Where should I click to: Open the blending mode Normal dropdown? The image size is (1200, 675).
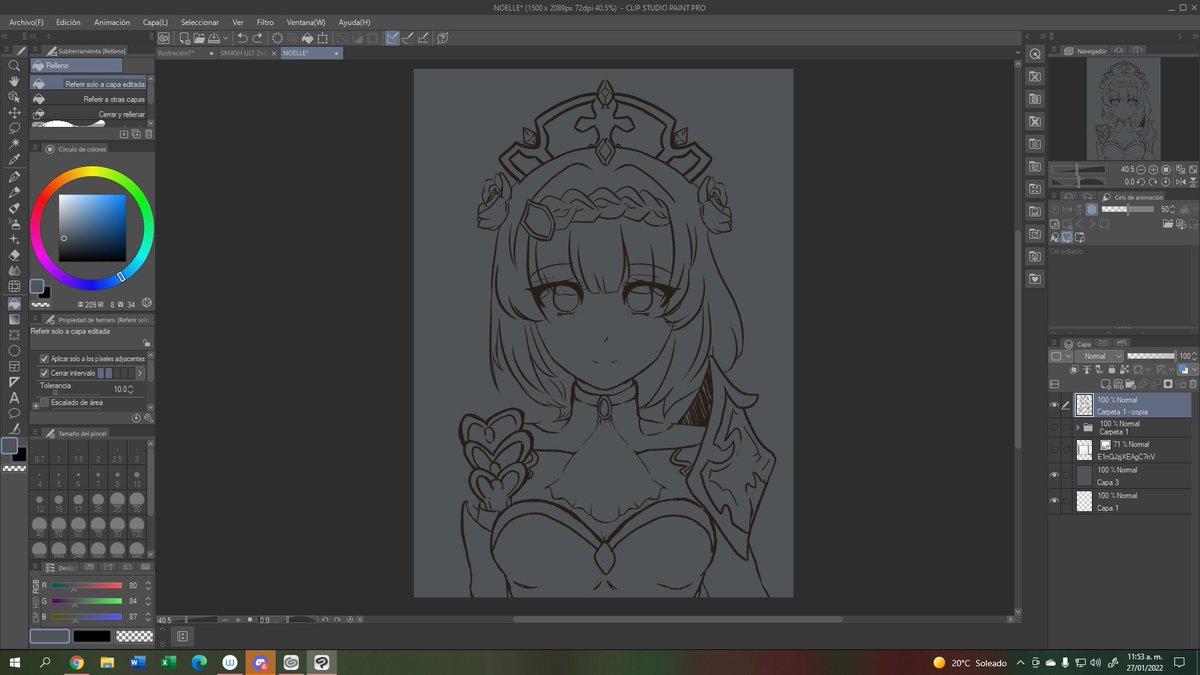coord(1099,356)
